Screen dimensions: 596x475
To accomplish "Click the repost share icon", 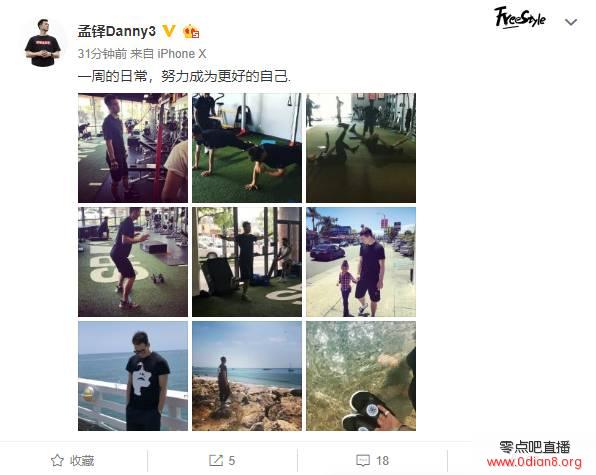I will (216, 461).
